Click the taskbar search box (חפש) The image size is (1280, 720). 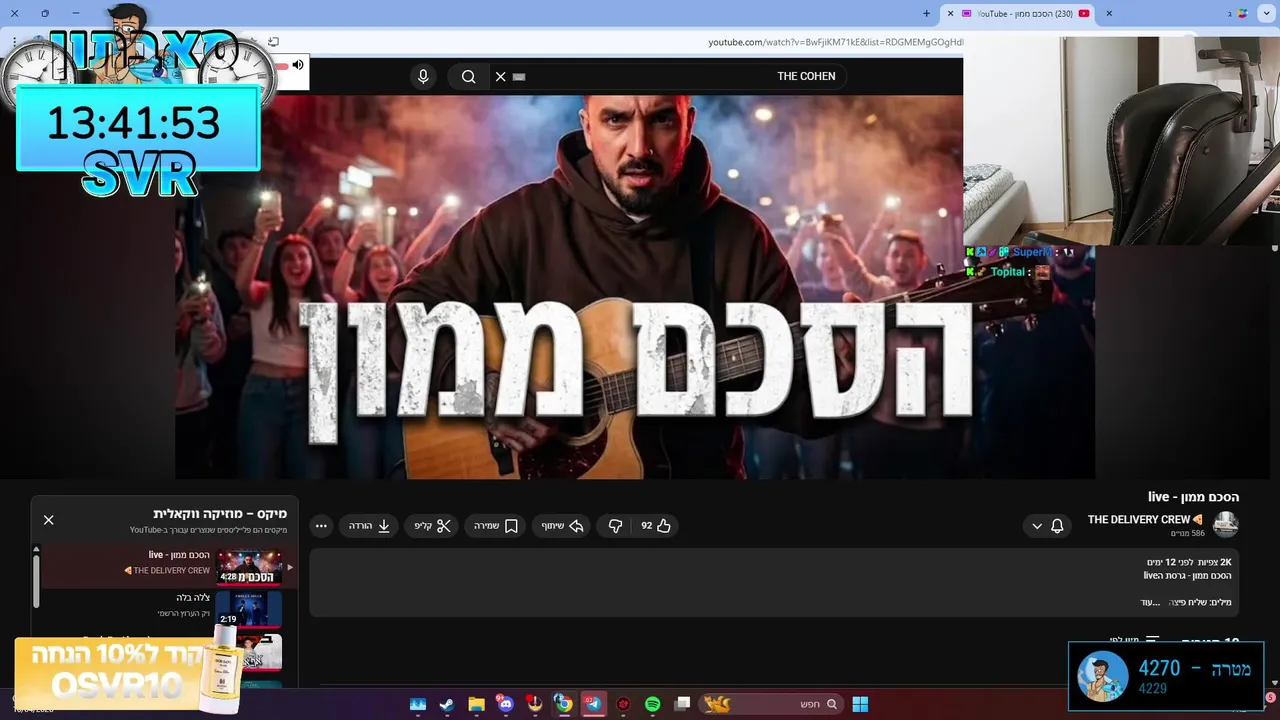coord(771,704)
